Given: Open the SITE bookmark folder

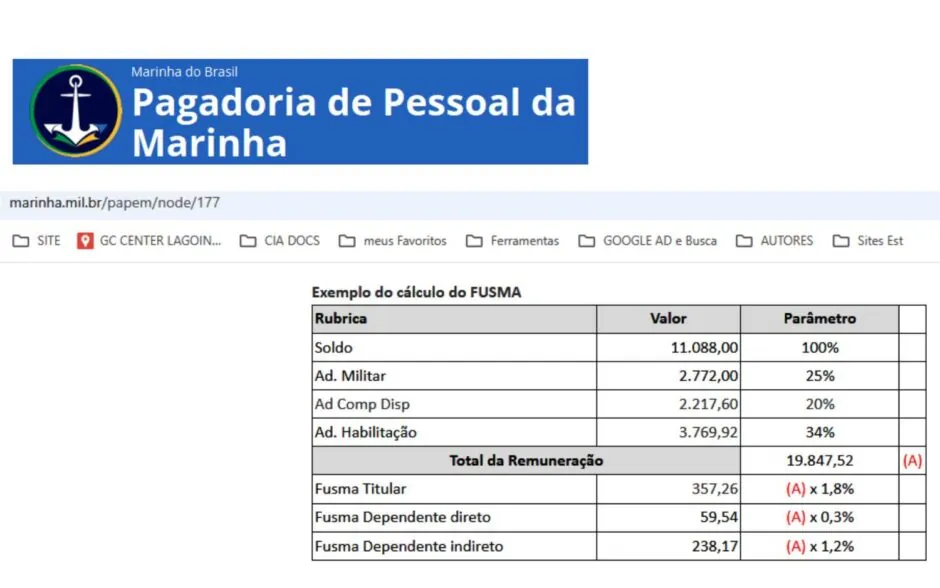Looking at the screenshot, I should pyautogui.click(x=37, y=241).
